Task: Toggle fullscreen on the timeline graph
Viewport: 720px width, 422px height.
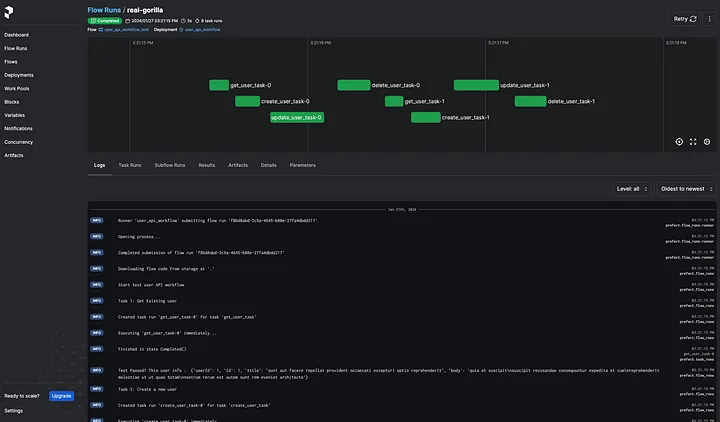Action: (x=693, y=142)
